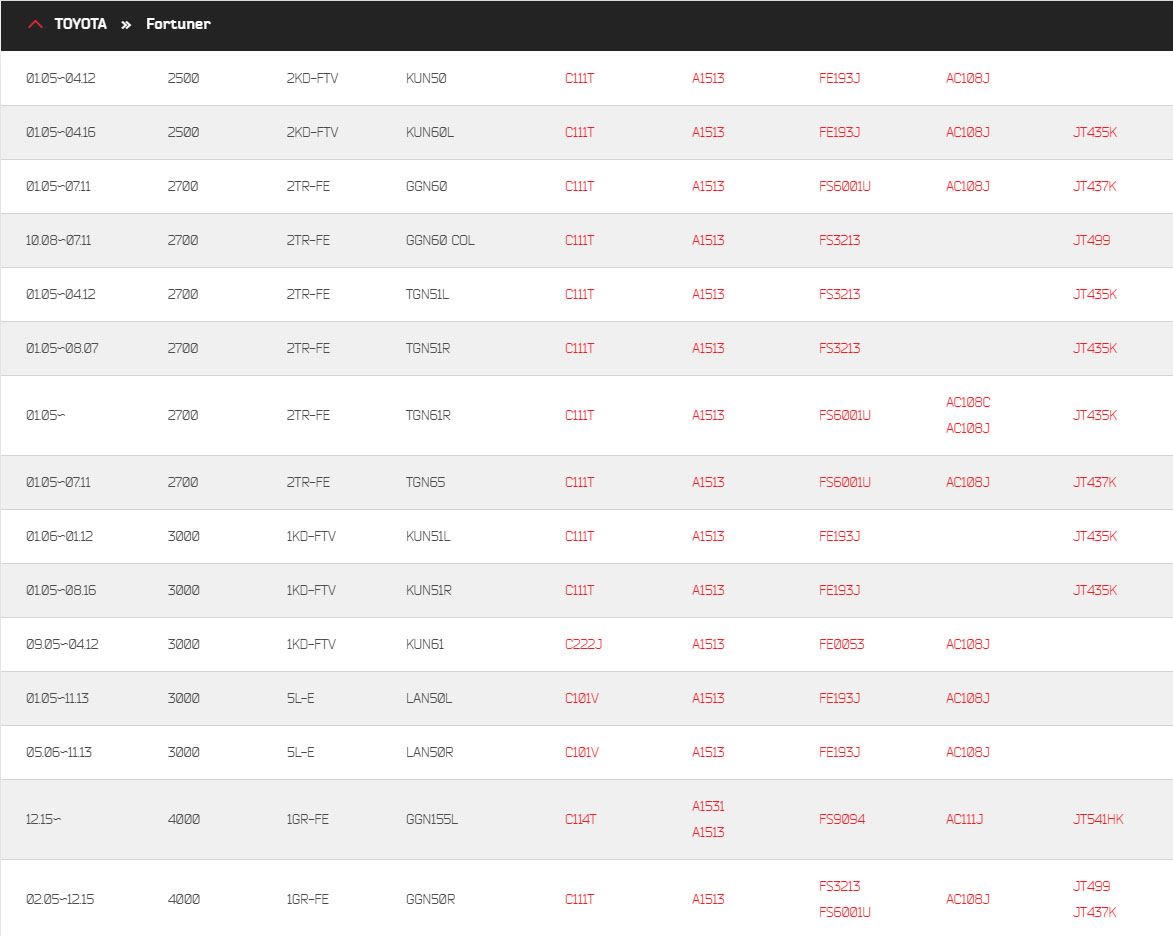
Task: Select date range 10.08~07.11
Action: (x=58, y=240)
